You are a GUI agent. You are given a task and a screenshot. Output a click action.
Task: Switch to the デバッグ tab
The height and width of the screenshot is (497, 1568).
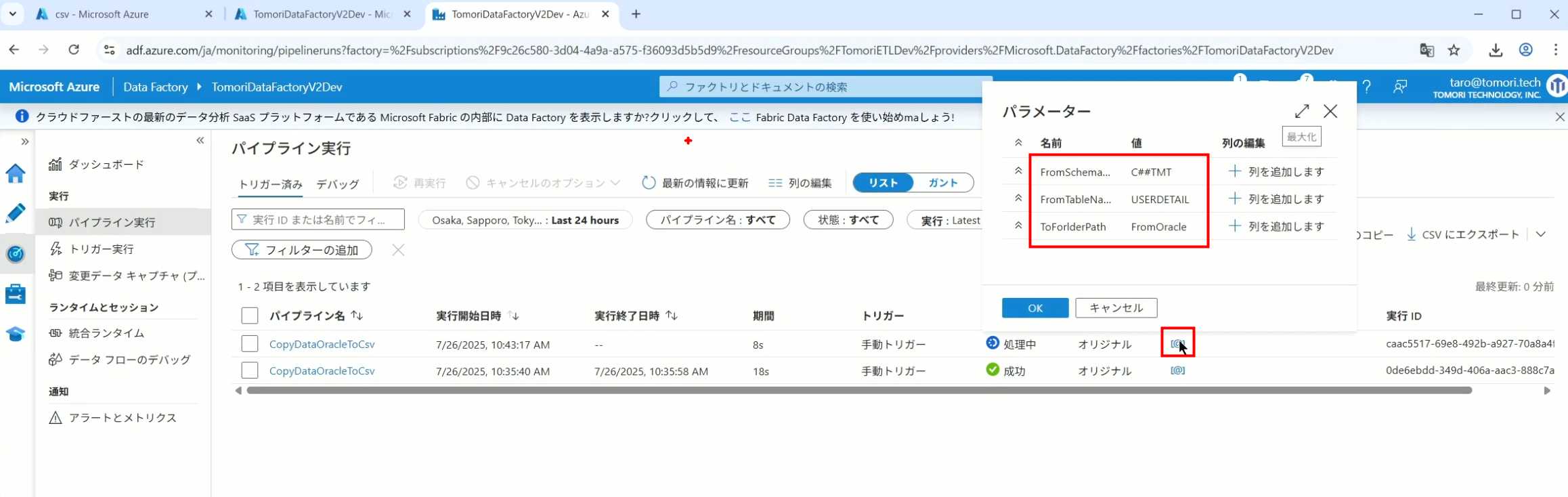(x=337, y=184)
